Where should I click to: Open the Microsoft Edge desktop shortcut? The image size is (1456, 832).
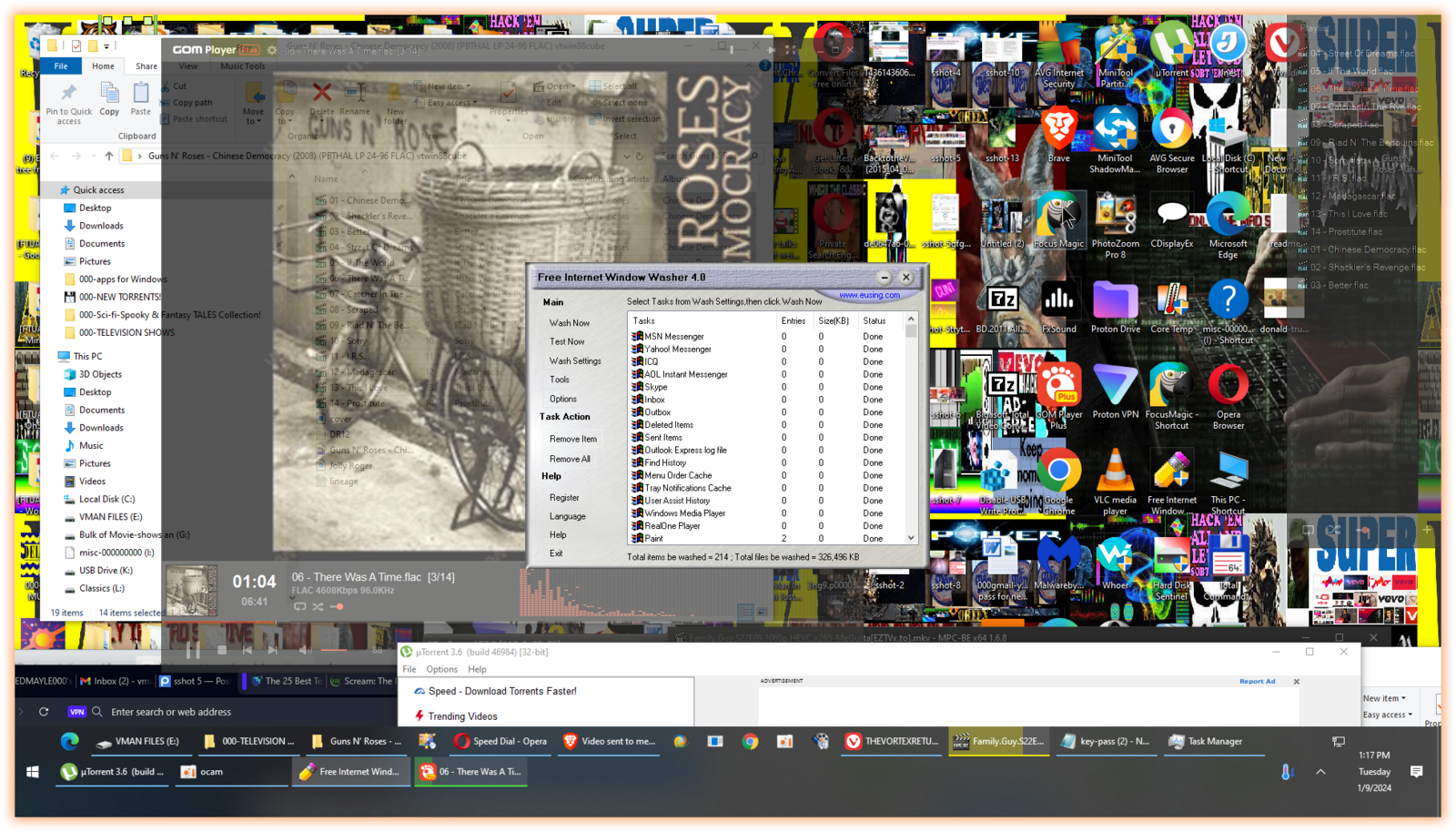click(x=1228, y=225)
